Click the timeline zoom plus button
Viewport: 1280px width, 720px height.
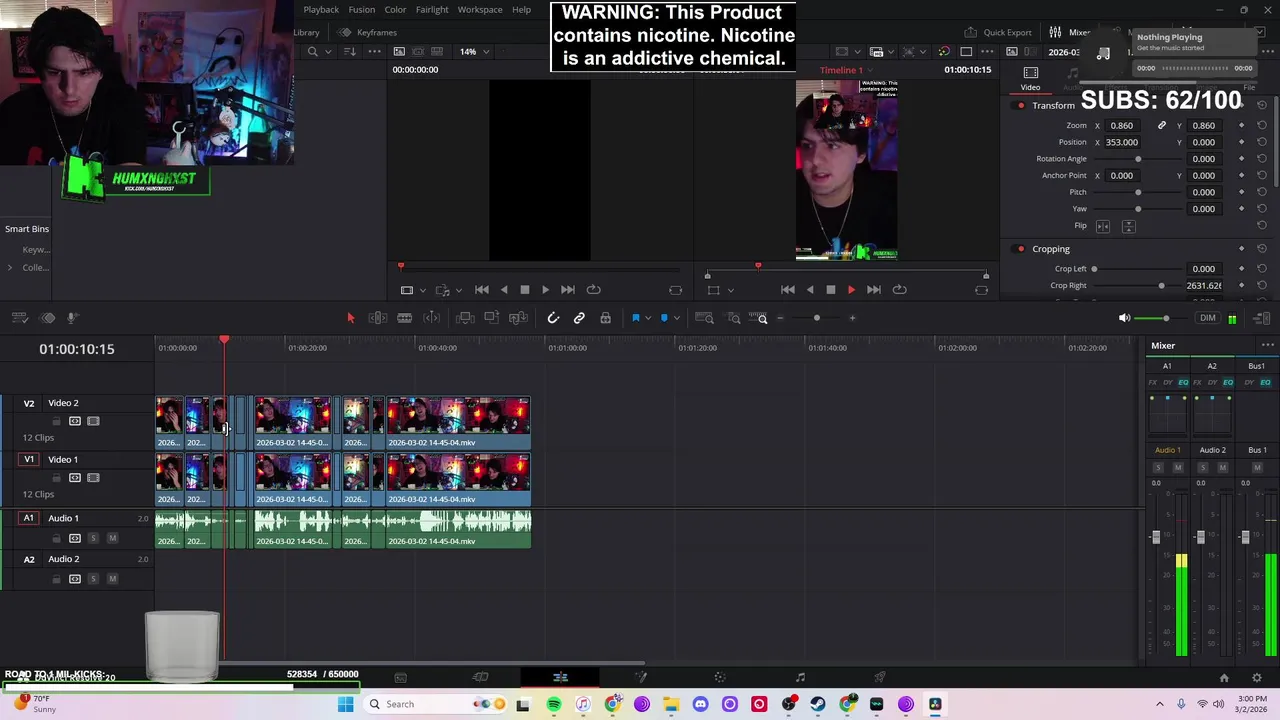[x=852, y=318]
